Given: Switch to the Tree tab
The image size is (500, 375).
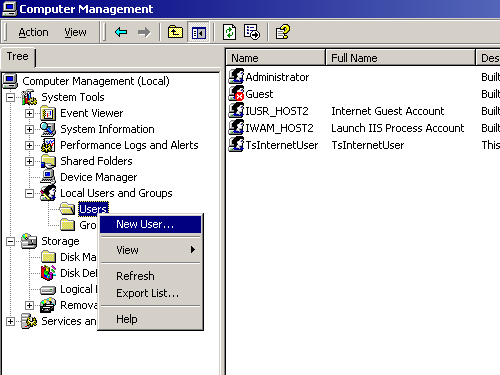Looking at the screenshot, I should (18, 57).
